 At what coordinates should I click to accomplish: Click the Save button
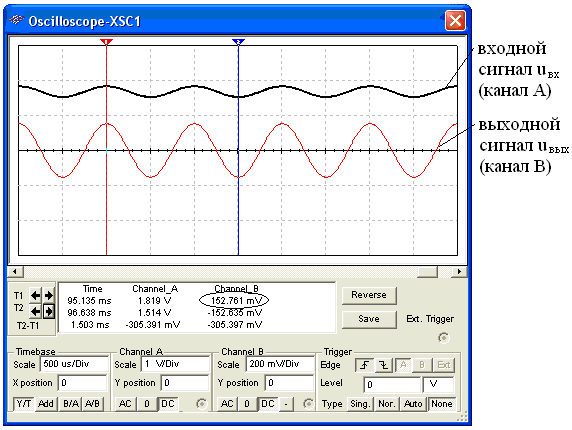369,319
